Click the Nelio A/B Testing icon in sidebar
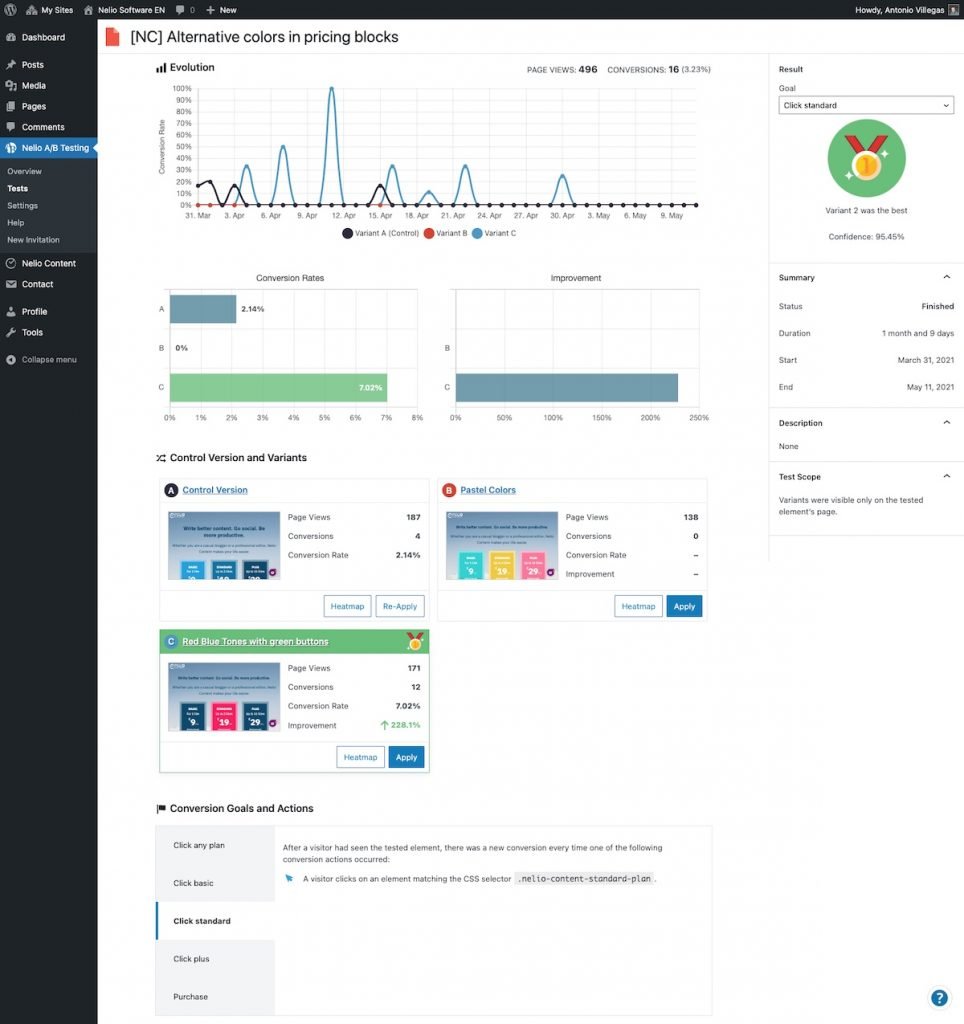This screenshot has width=964, height=1024. 11,148
